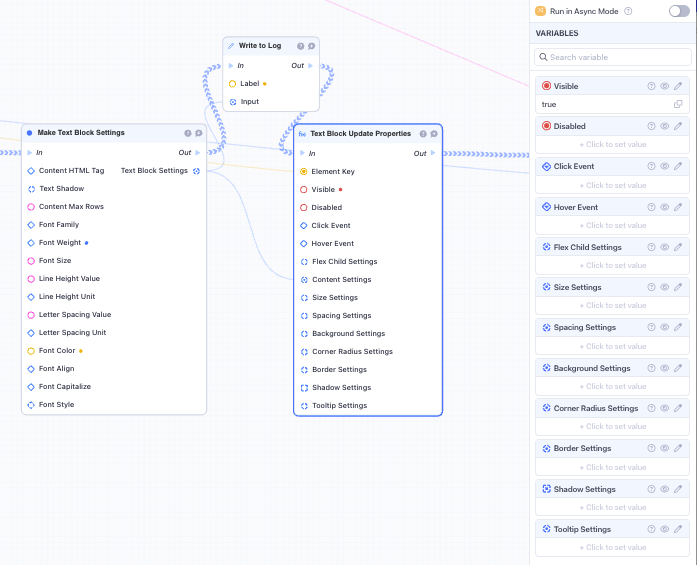Viewport: 697px width, 565px height.
Task: Click to set value for Tooltip Settings
Action: click(615, 547)
